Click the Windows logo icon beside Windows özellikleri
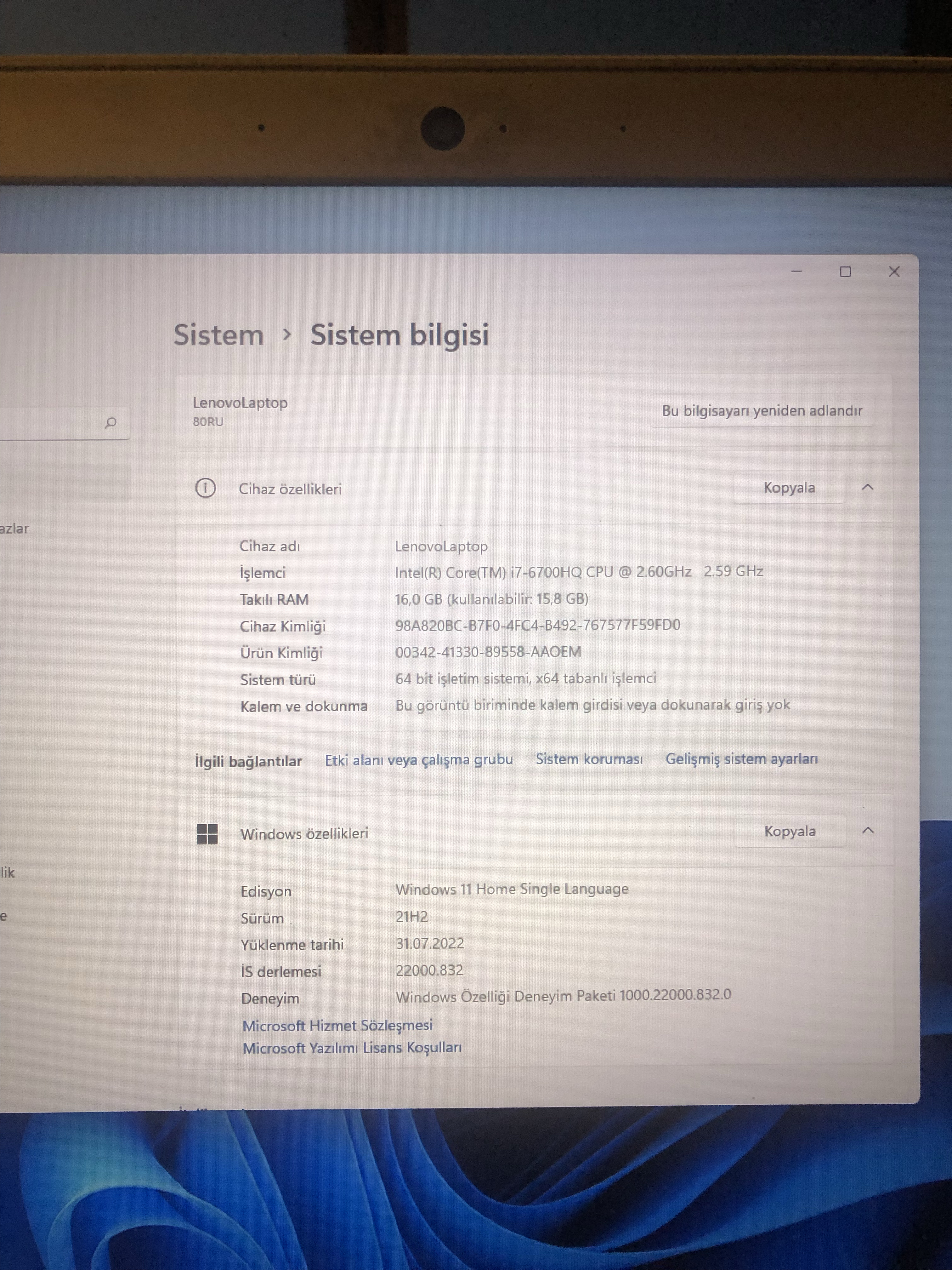The image size is (952, 1270). 207,834
